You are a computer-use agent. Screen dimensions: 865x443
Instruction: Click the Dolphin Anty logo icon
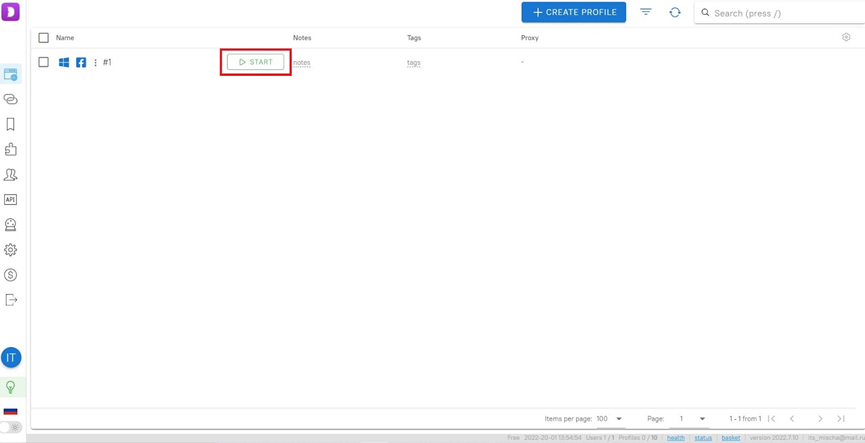[x=10, y=12]
